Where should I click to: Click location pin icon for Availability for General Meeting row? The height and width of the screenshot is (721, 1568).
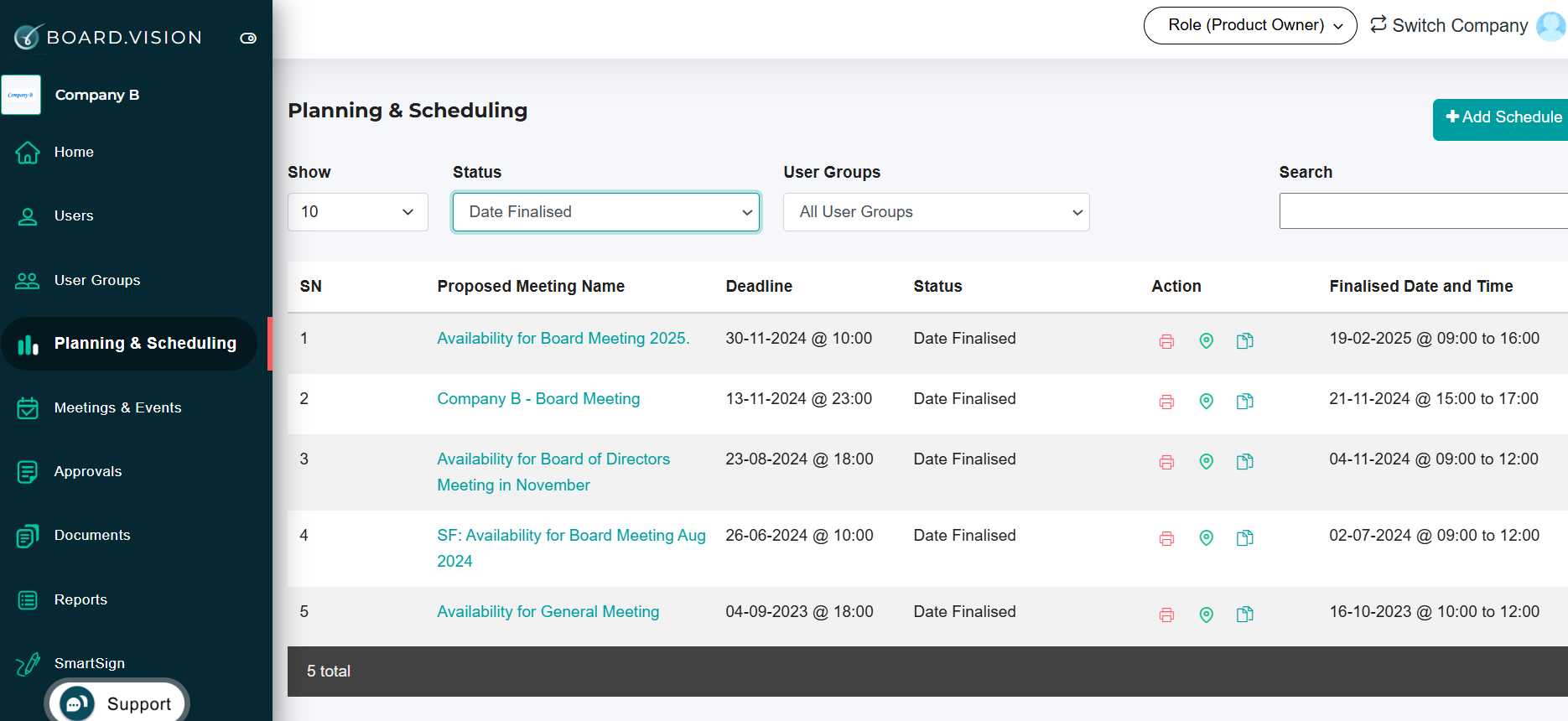[1206, 615]
